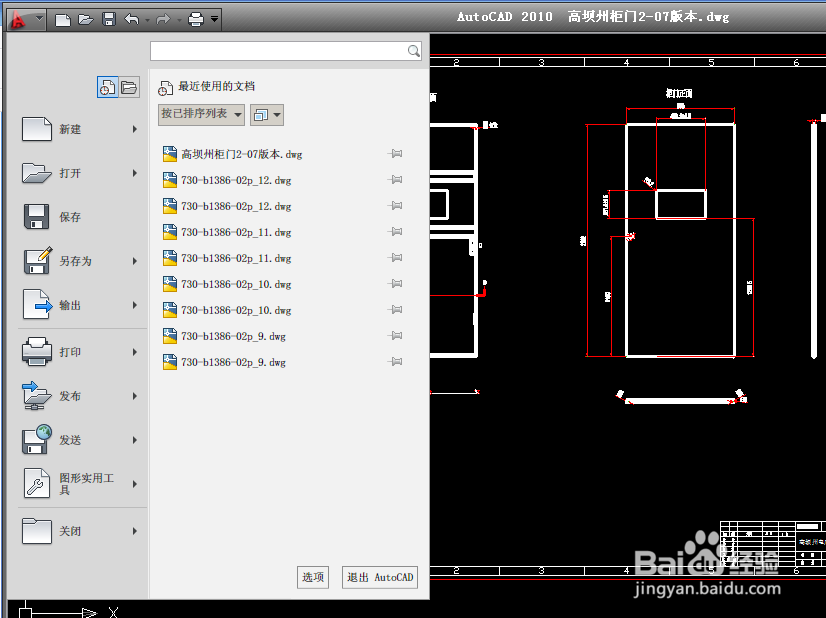Pin 高坝州柜门2-07版本.dwg to the list
826x618 pixels.
(395, 154)
